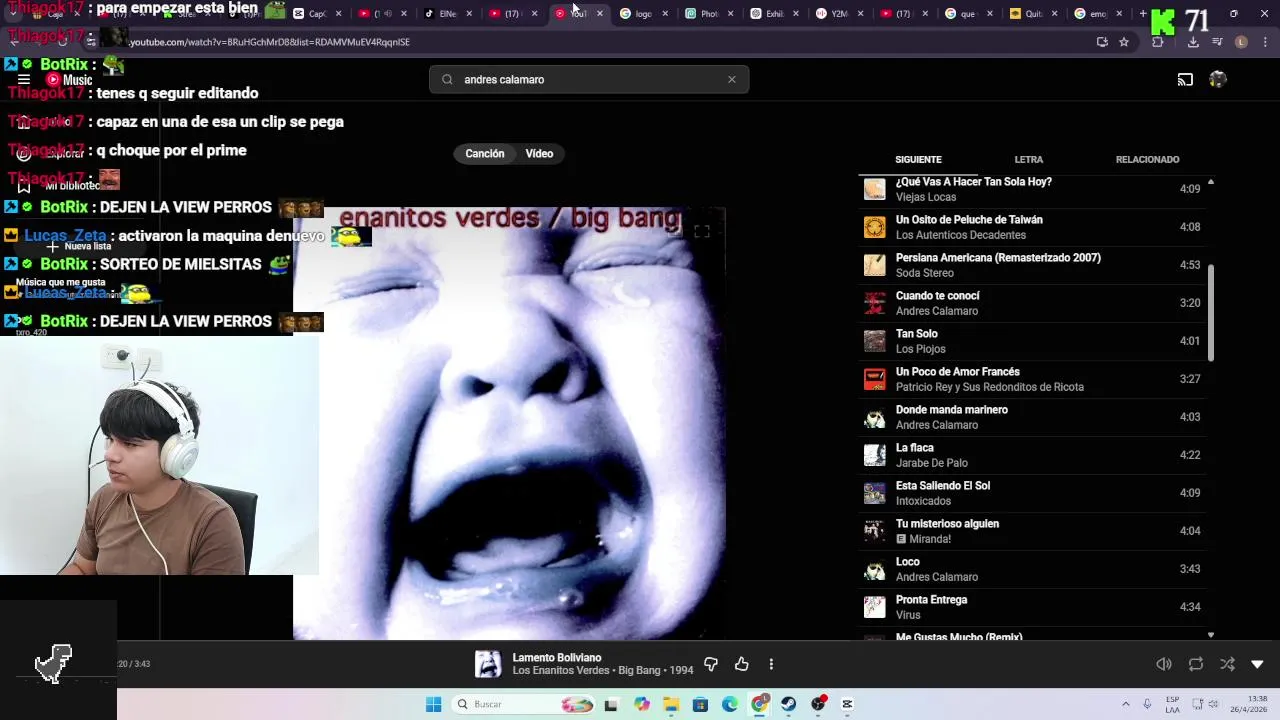Switch player to Video mode
Screen dimensions: 1280x720
pyautogui.click(x=539, y=153)
